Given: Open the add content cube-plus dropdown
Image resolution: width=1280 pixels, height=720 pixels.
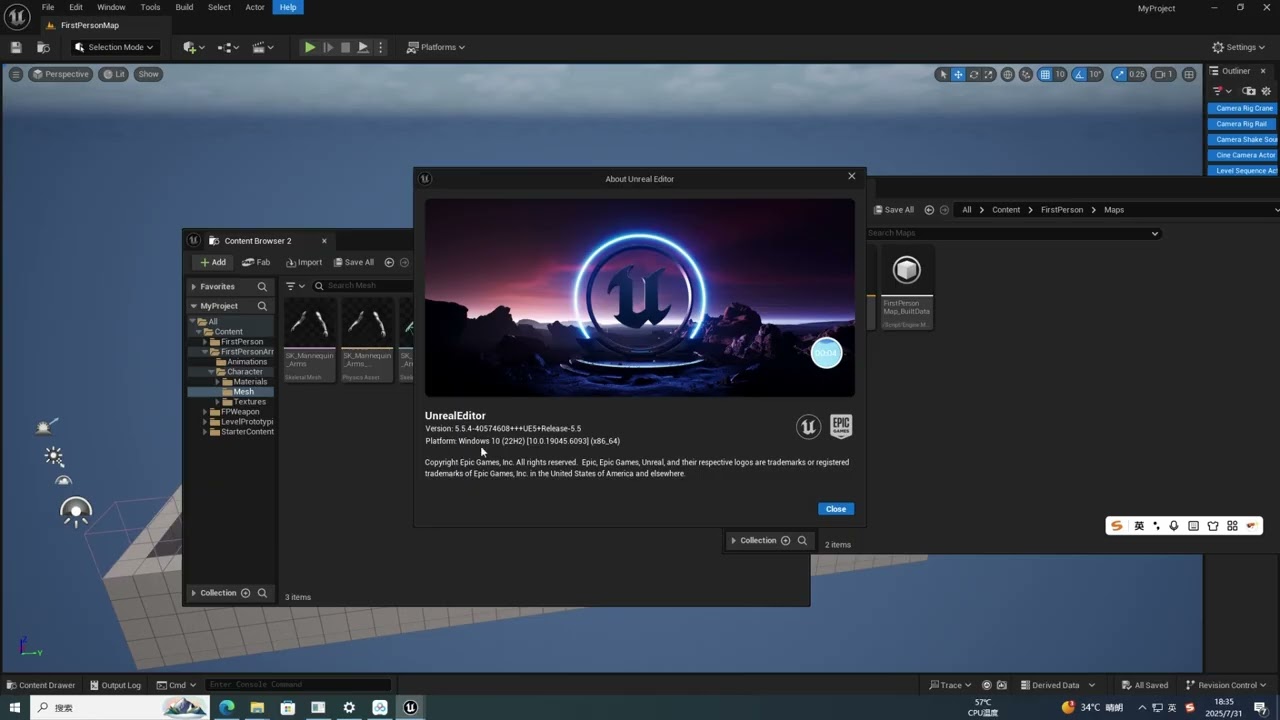Looking at the screenshot, I should click(x=193, y=47).
